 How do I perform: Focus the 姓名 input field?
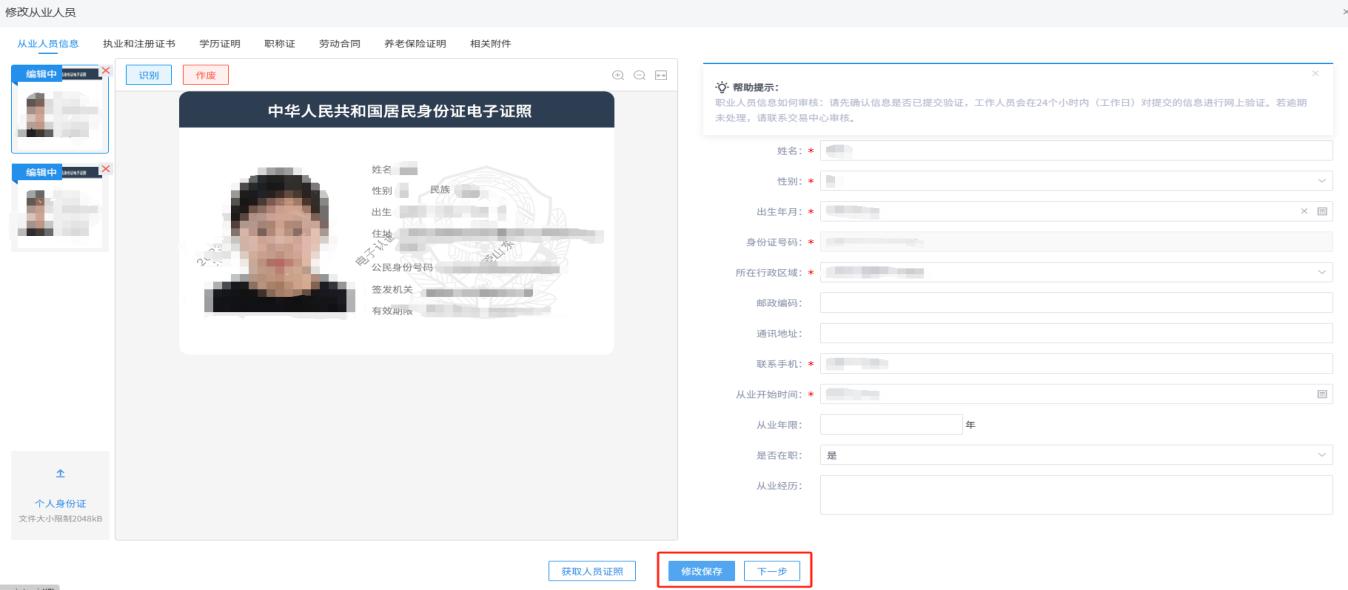(1076, 150)
